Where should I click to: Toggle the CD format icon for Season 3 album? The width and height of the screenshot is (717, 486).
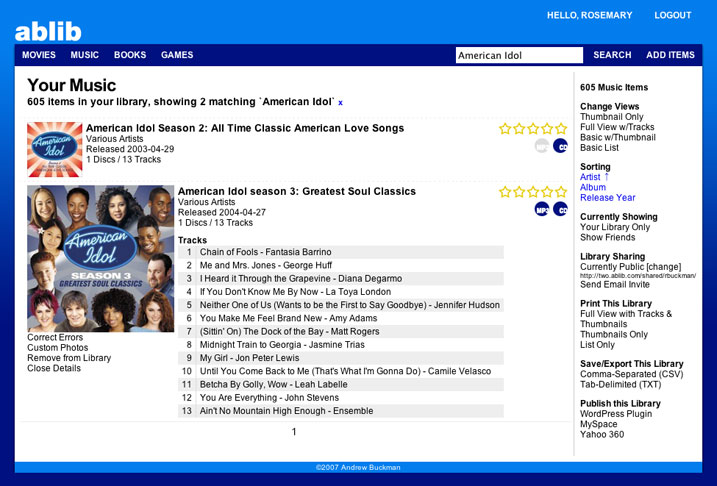tap(560, 209)
